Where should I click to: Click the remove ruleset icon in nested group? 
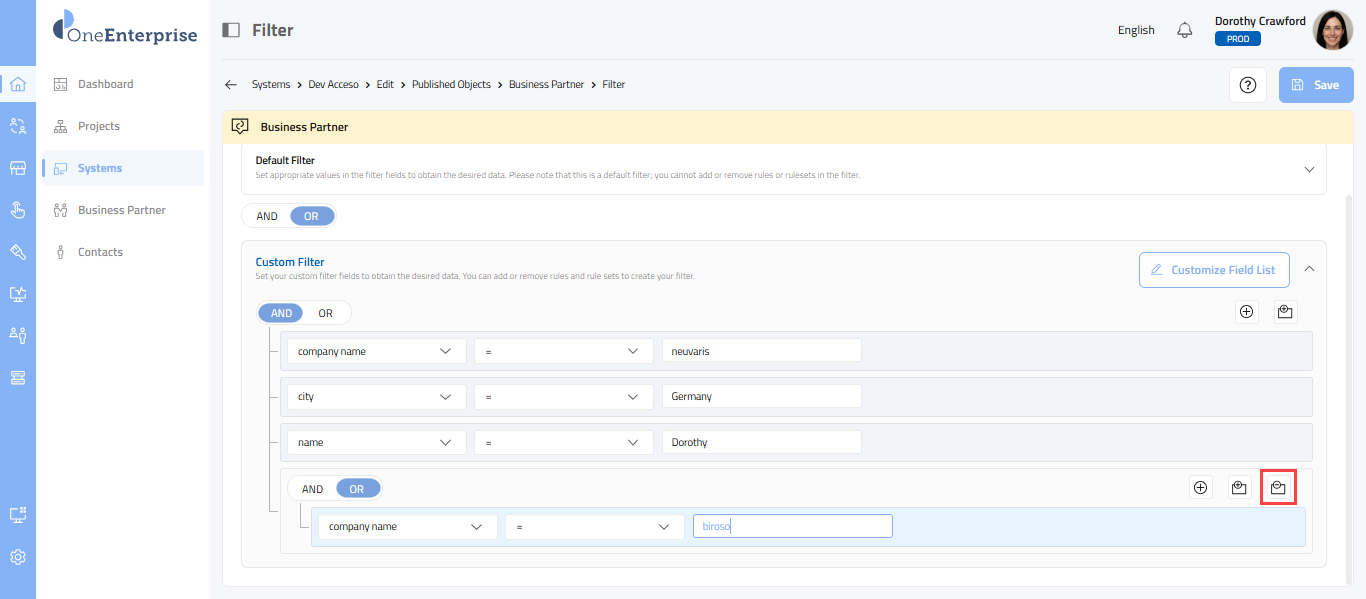(x=1277, y=488)
